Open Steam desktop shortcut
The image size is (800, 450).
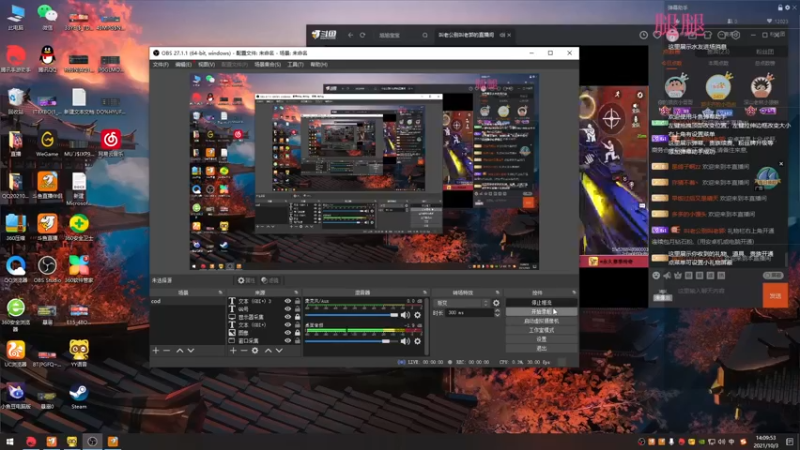coord(79,395)
